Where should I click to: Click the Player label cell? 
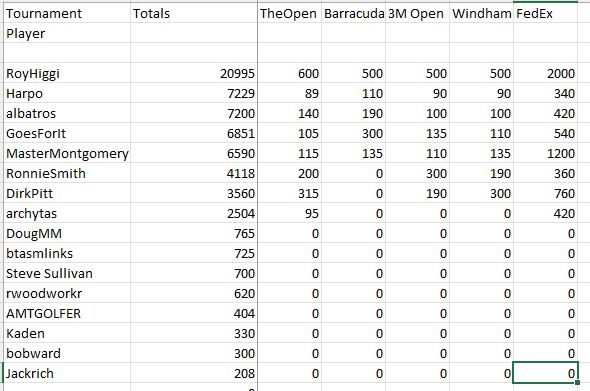pos(67,33)
